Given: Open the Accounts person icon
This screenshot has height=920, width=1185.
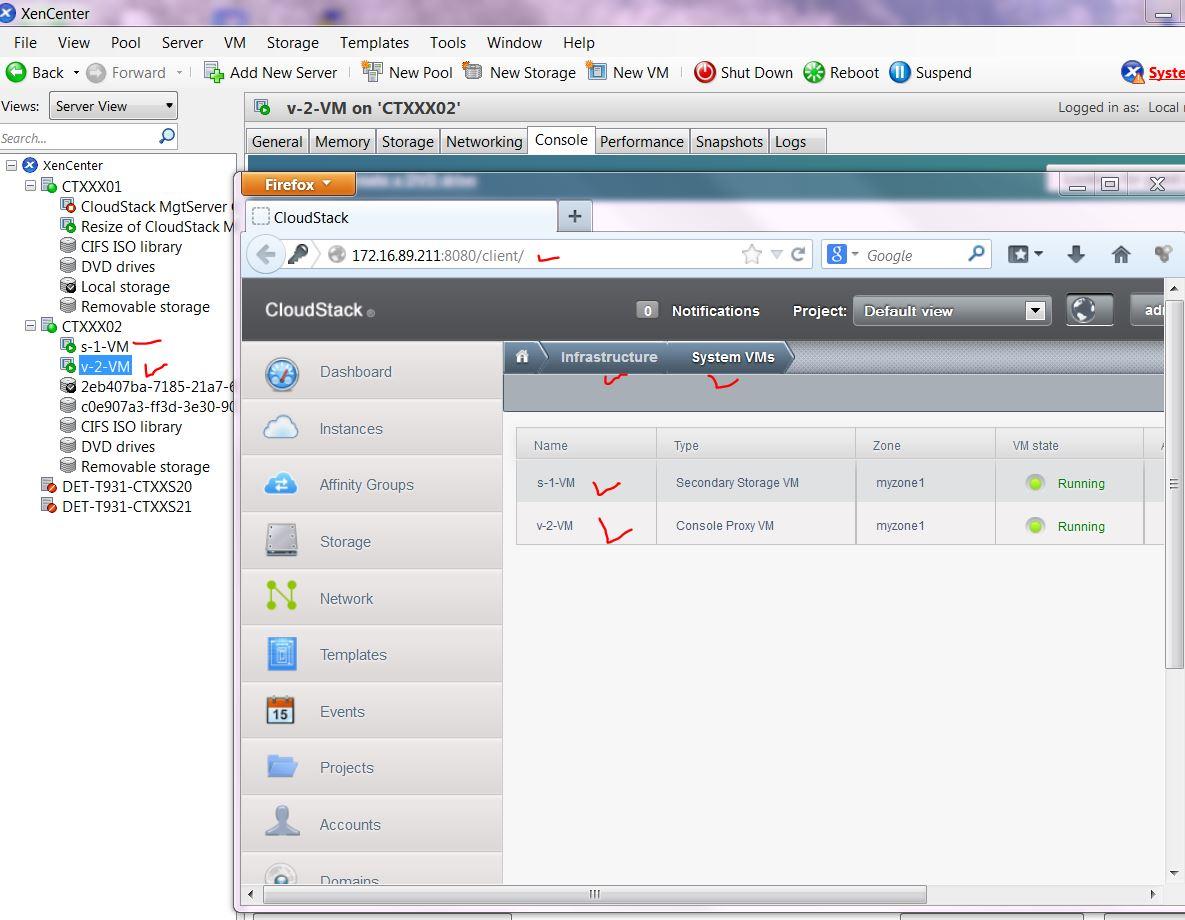Looking at the screenshot, I should coord(283,821).
